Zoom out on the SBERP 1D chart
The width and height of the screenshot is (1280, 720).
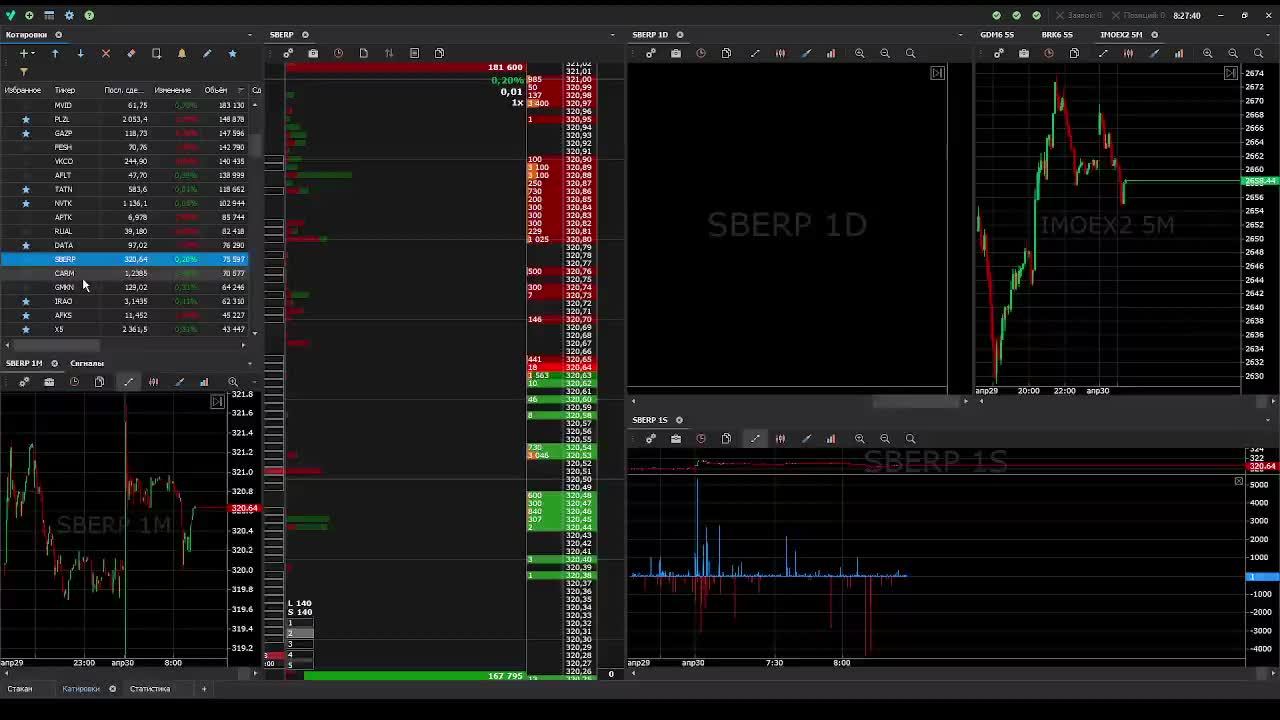[x=885, y=53]
